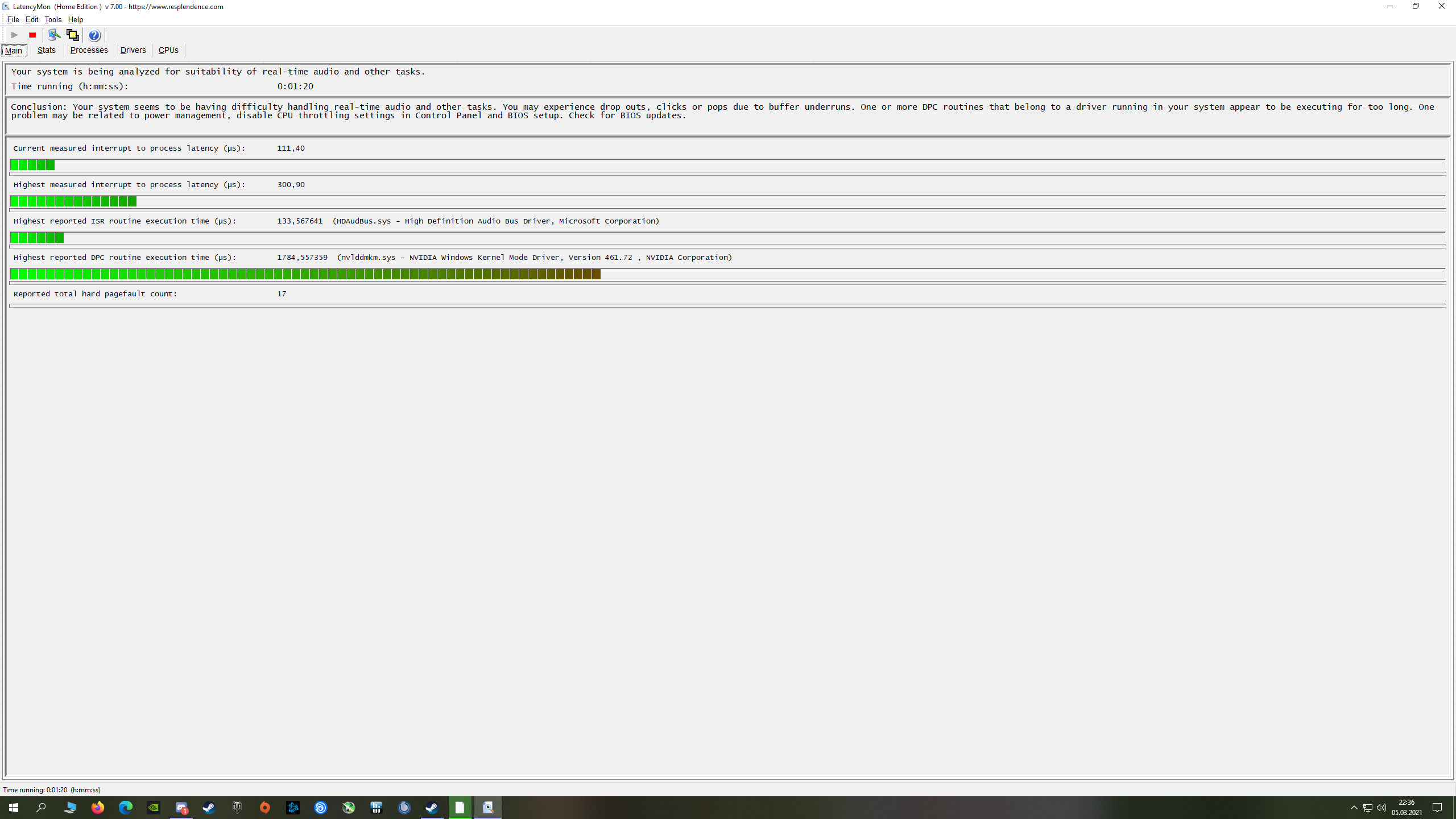Open Firefox from the taskbar
The image size is (1456, 819).
(98, 808)
